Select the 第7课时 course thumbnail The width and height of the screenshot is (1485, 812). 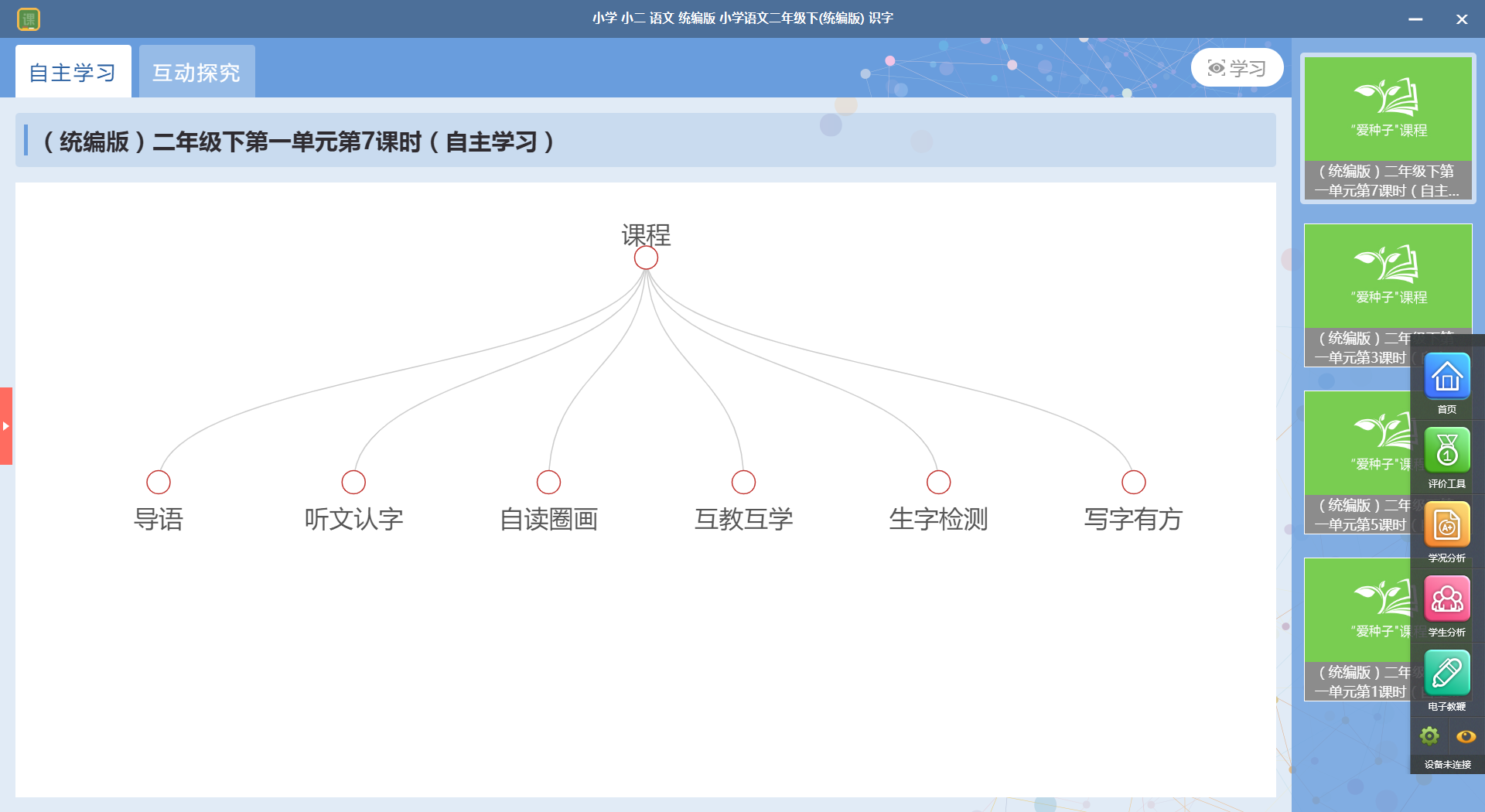[1388, 128]
